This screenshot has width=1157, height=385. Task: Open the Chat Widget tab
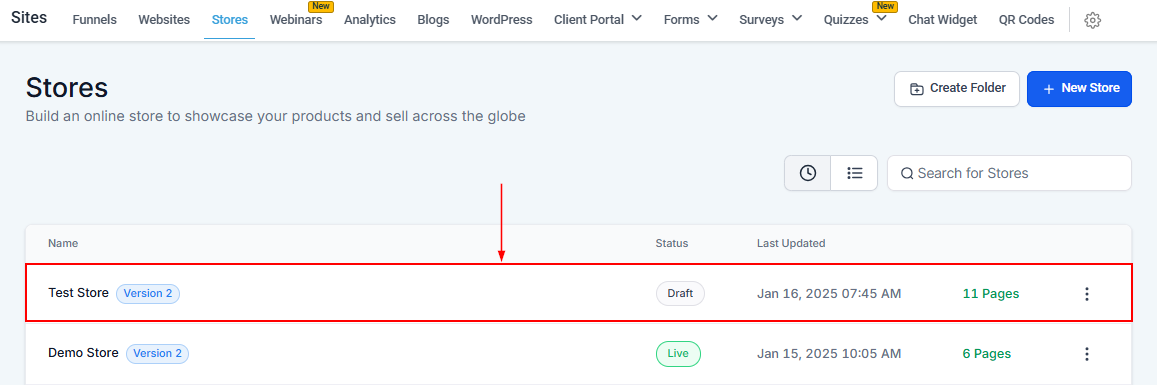click(942, 20)
